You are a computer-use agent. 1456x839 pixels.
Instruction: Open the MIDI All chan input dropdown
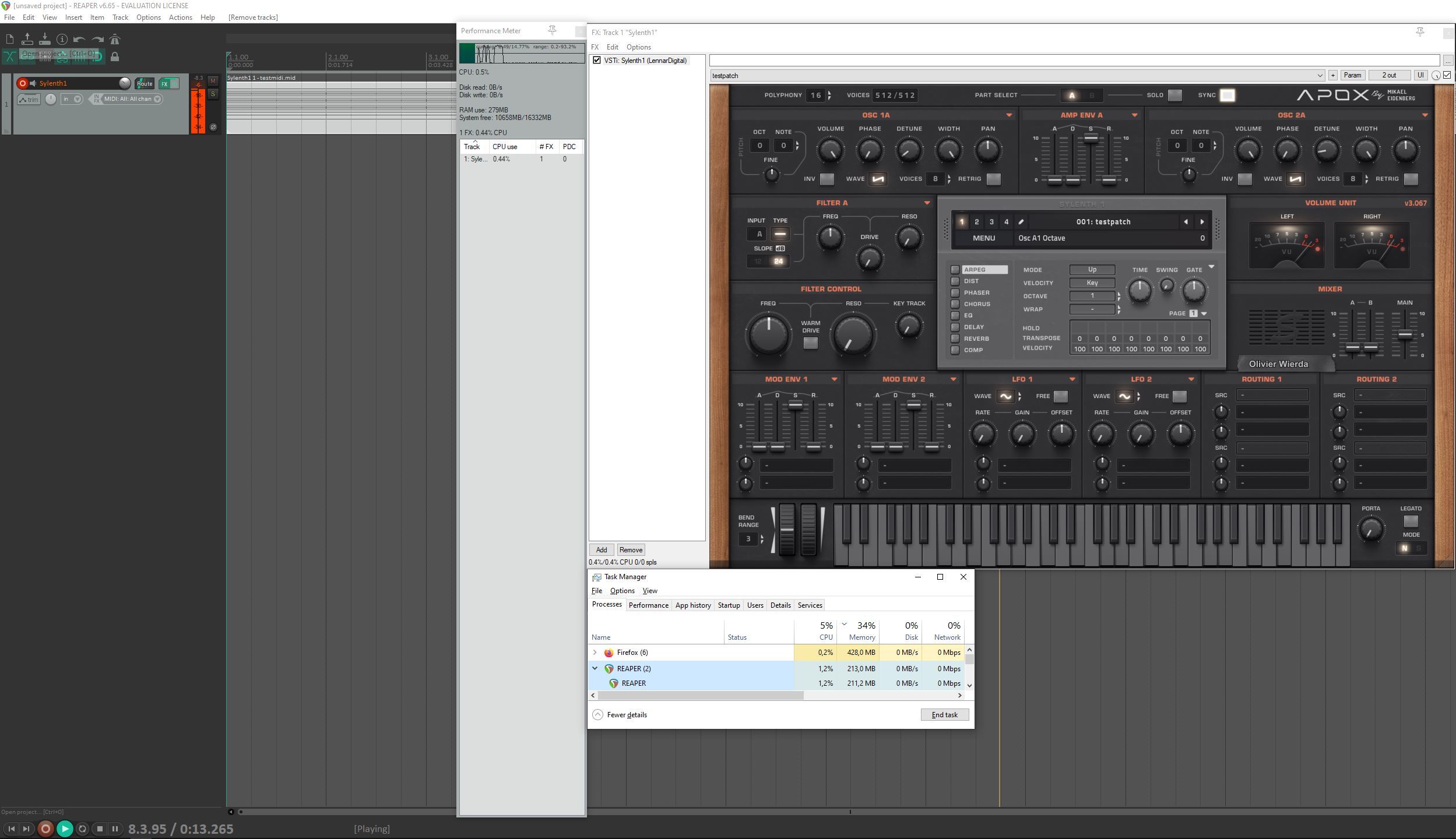133,99
